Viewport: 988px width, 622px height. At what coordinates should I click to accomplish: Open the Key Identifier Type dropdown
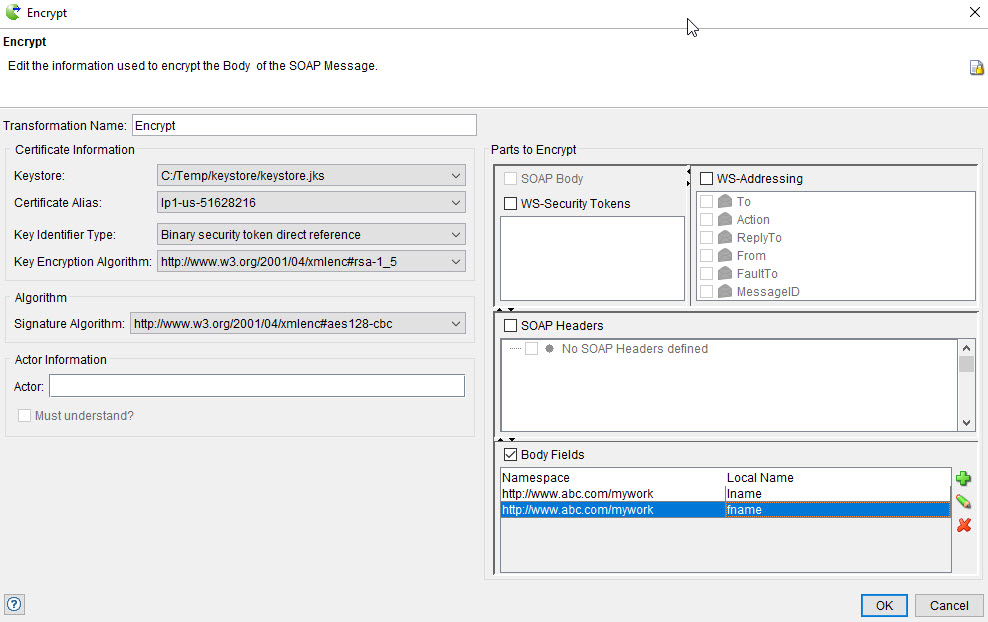click(x=311, y=235)
